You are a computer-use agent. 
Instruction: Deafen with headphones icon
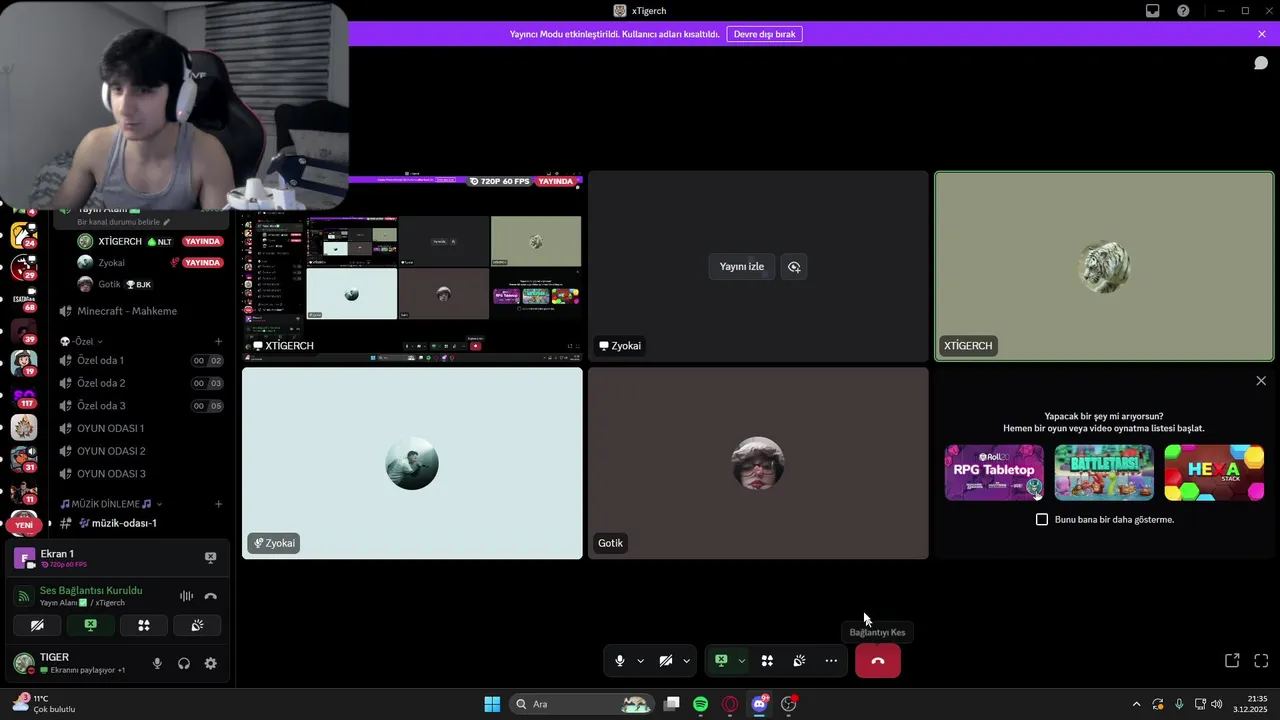coord(184,663)
